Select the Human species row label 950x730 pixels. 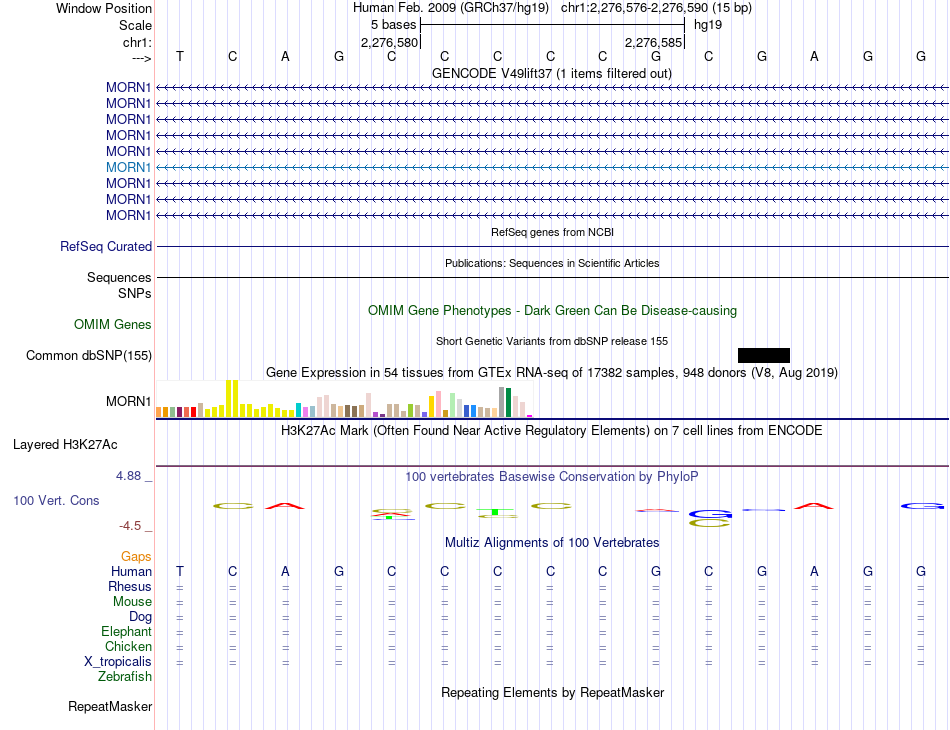131,571
